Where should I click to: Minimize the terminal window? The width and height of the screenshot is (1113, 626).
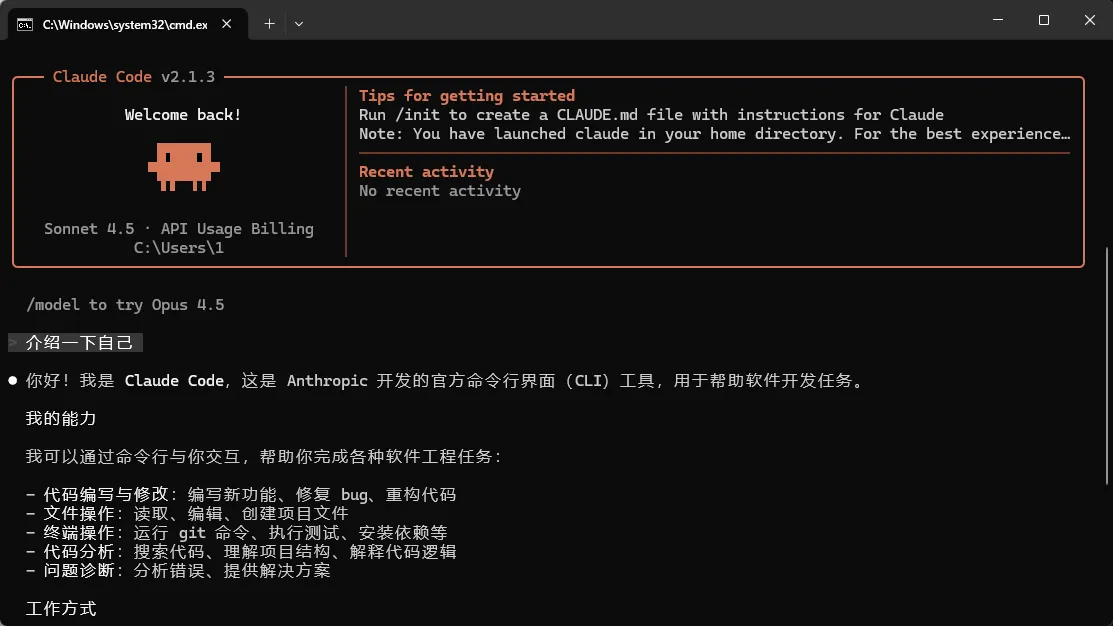click(x=998, y=20)
